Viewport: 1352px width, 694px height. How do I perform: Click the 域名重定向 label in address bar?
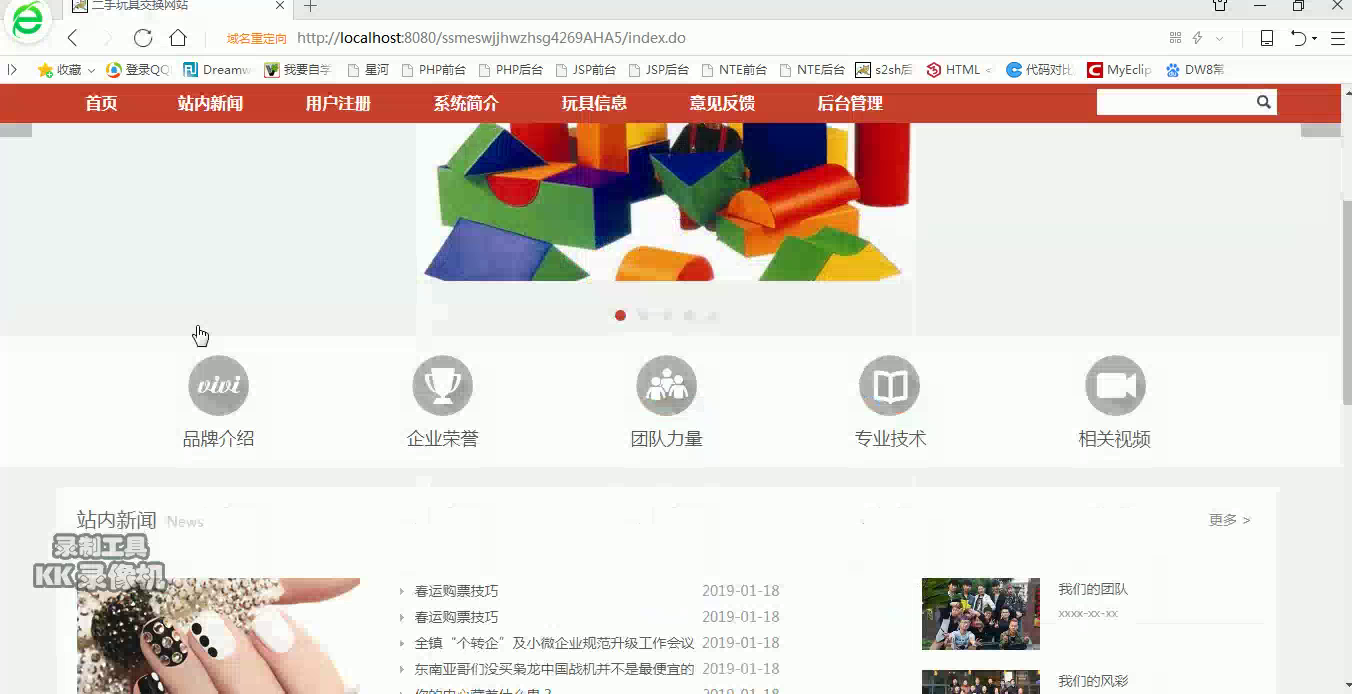pos(256,39)
